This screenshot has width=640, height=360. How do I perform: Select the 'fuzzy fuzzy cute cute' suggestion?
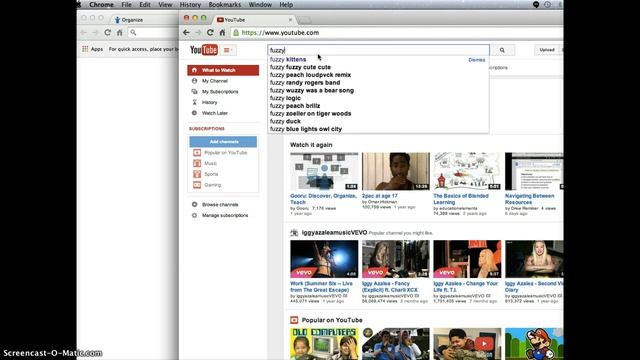tap(378, 67)
